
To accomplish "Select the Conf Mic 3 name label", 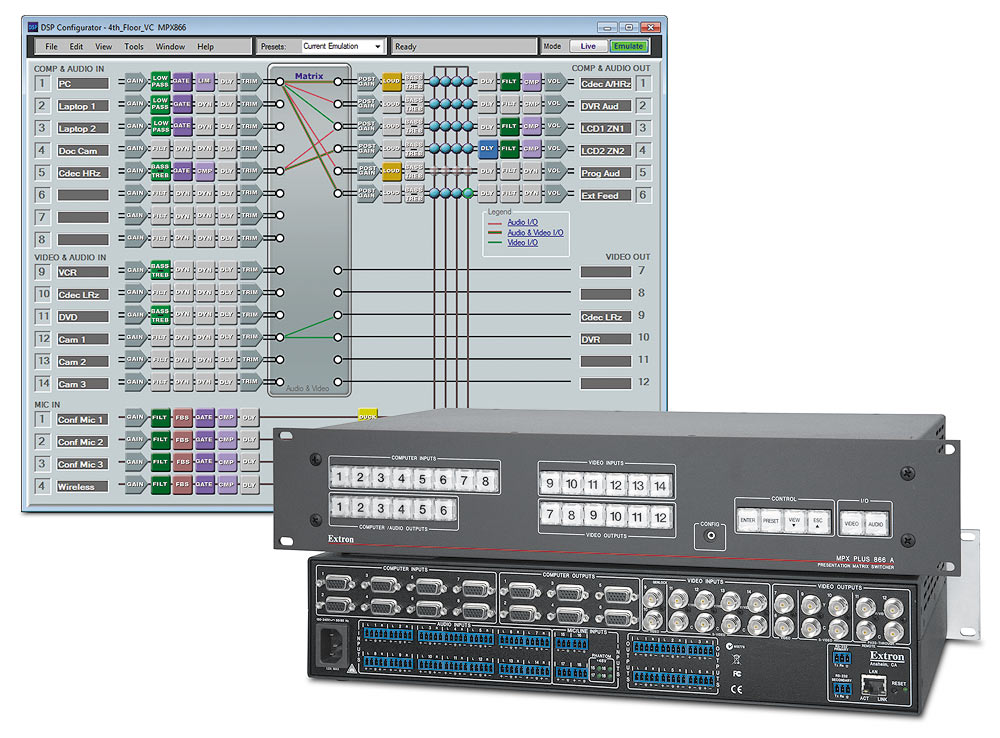I will click(x=83, y=464).
